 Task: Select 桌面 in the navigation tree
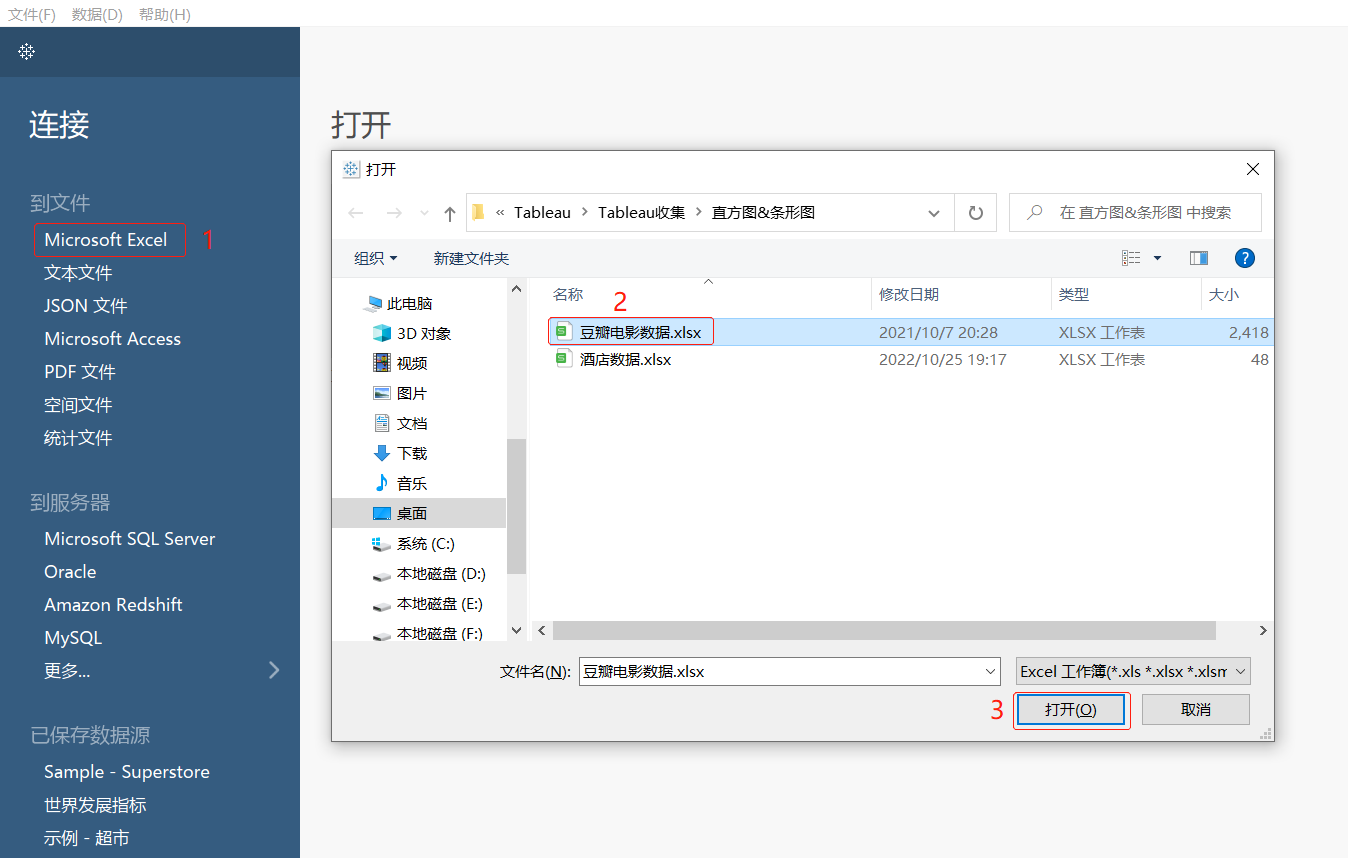[419, 513]
